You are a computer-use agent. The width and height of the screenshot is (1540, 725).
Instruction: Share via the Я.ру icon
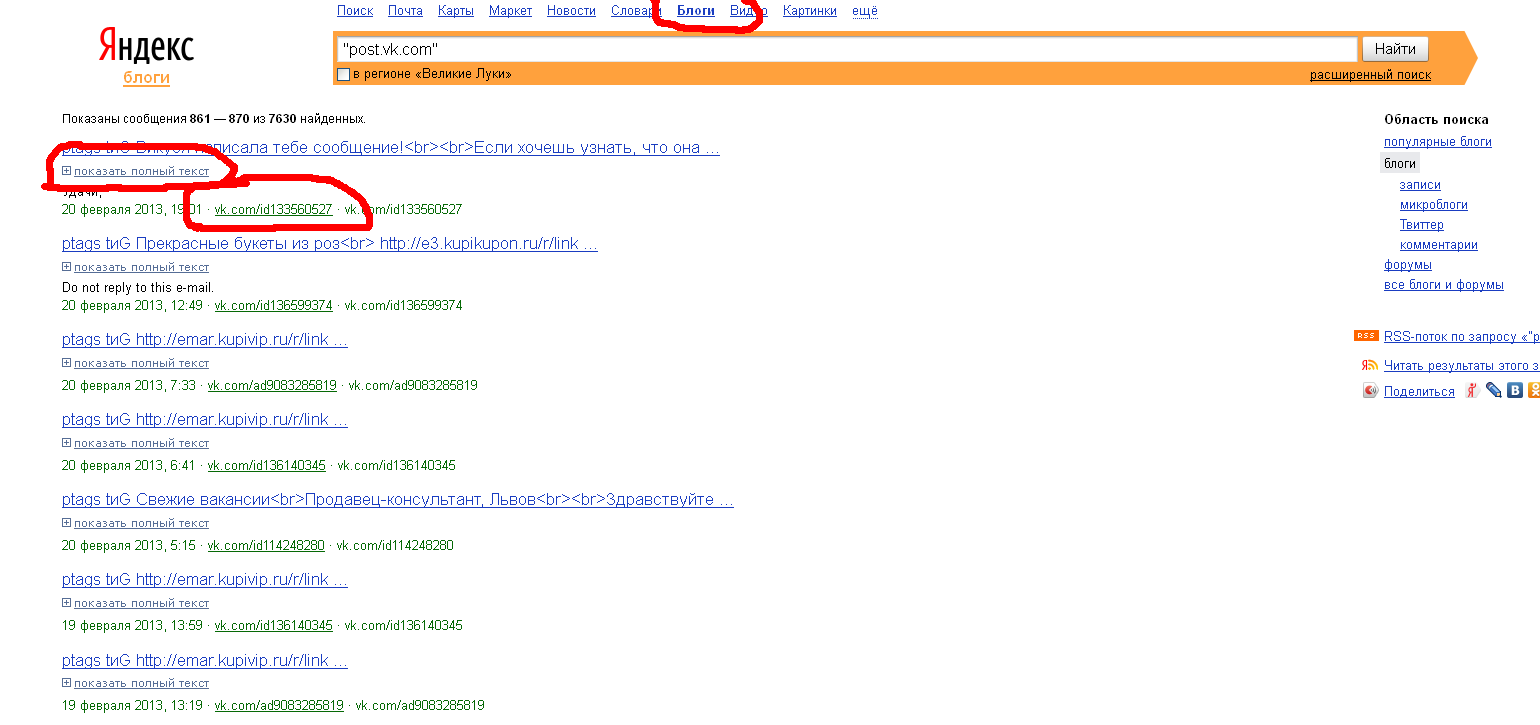[x=1472, y=391]
